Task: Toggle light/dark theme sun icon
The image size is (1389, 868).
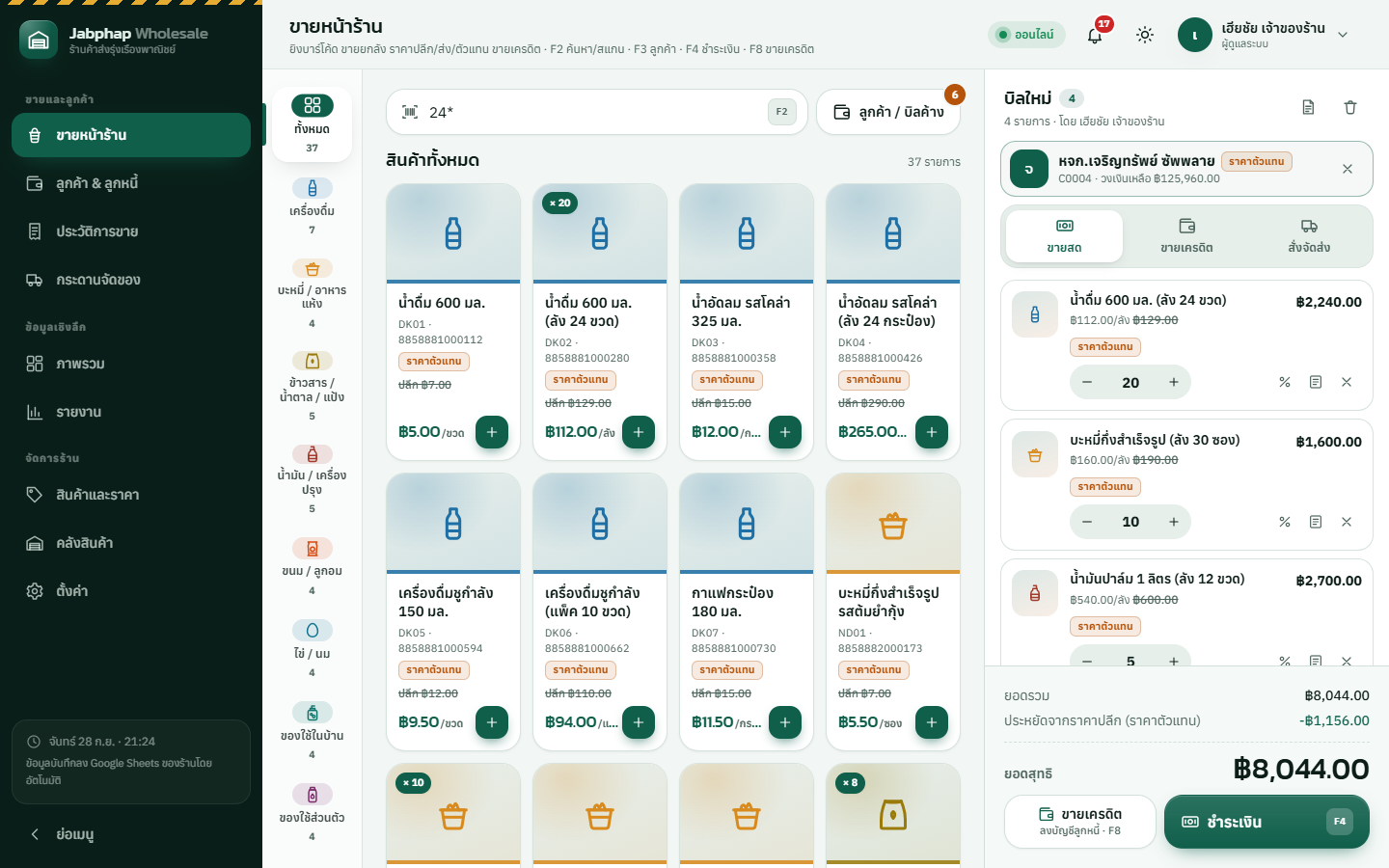Action: [x=1145, y=35]
